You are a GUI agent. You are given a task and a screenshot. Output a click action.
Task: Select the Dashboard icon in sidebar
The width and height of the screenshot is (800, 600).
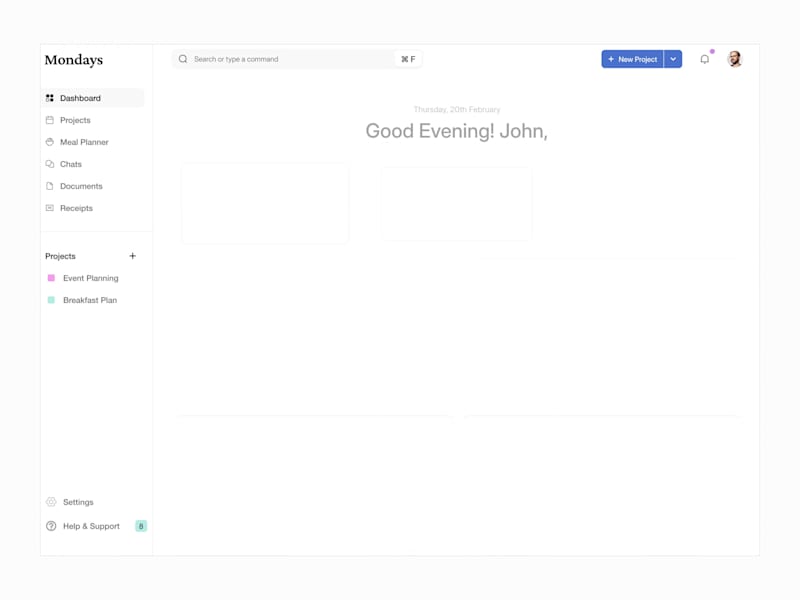coord(50,98)
